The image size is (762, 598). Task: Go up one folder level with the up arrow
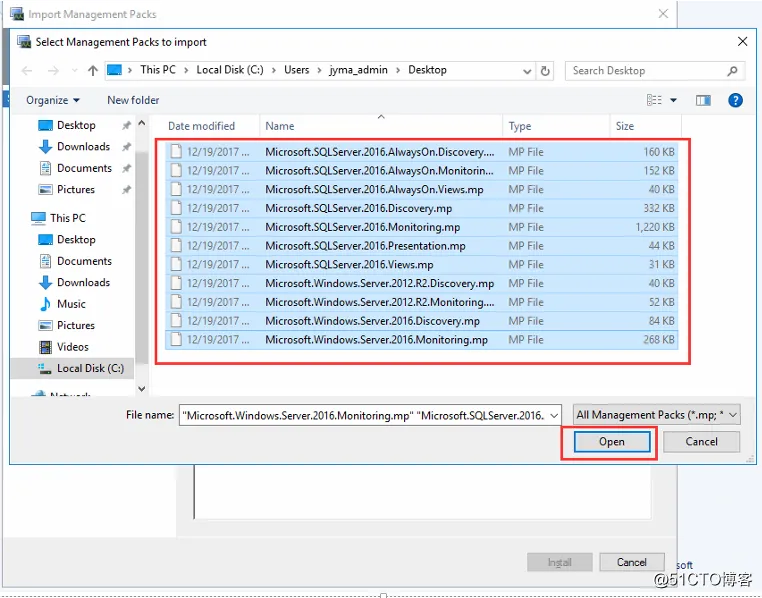[93, 71]
